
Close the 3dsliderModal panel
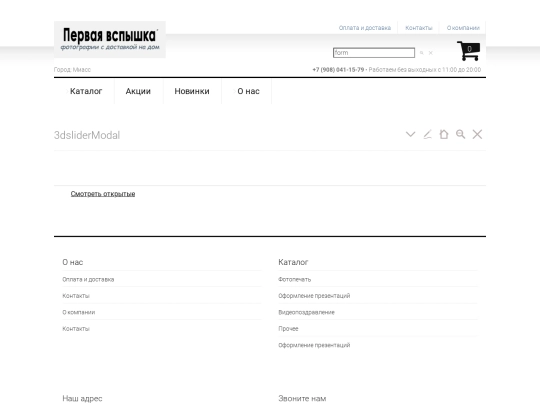(x=477, y=134)
